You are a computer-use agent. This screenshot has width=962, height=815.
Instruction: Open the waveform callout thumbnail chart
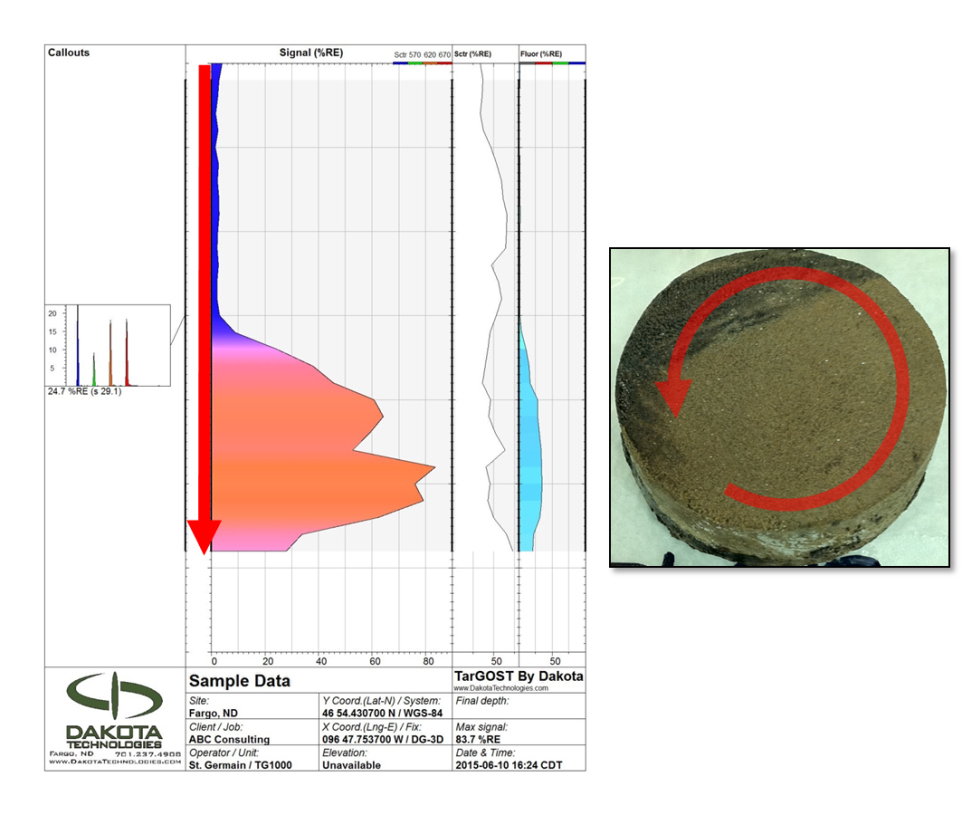(x=109, y=345)
